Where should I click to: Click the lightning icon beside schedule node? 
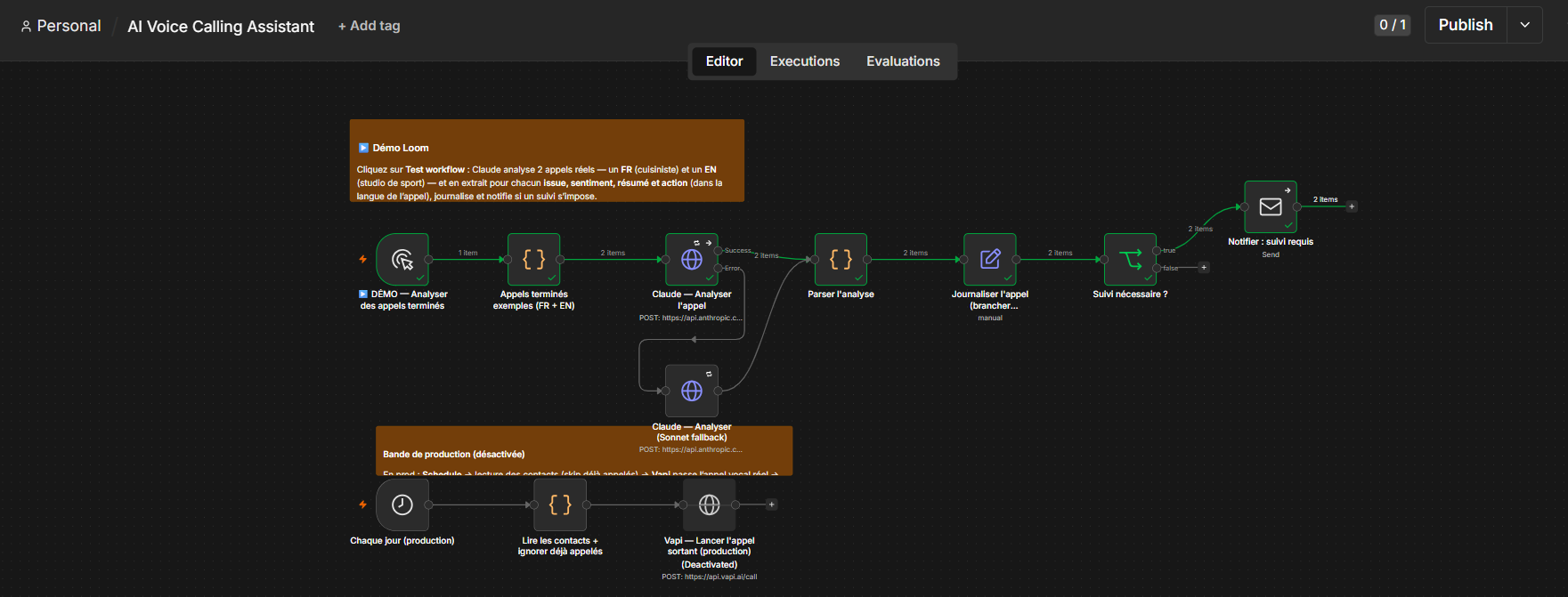[x=363, y=504]
